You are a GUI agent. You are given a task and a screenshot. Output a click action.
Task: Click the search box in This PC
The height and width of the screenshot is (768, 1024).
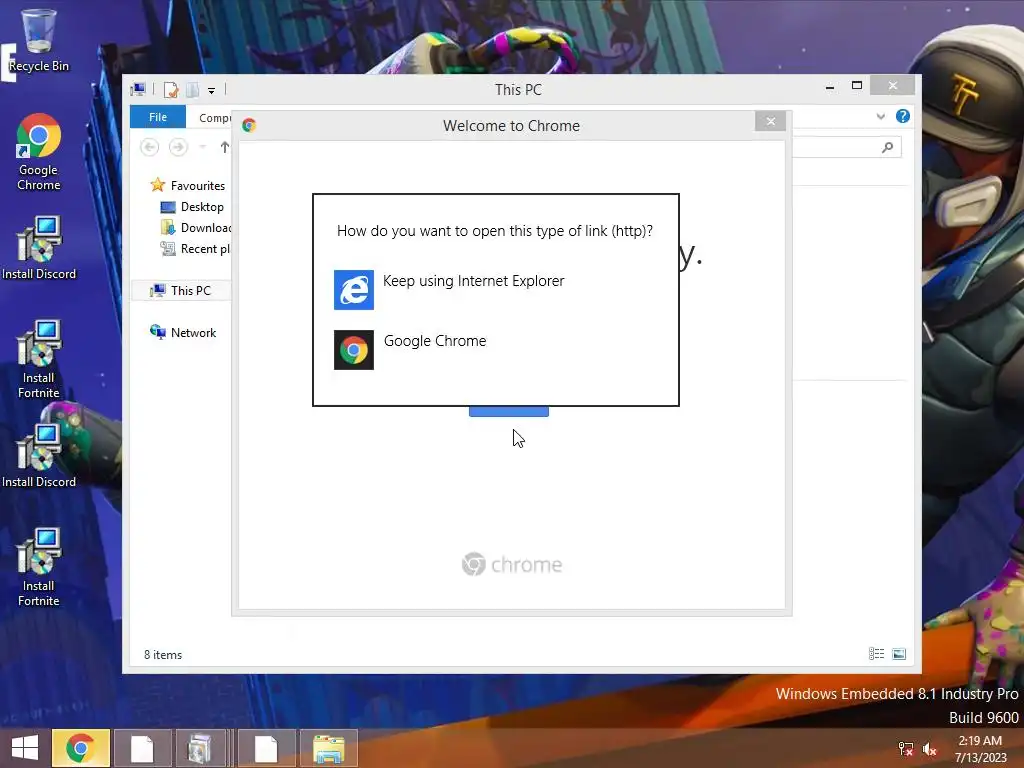click(846, 147)
